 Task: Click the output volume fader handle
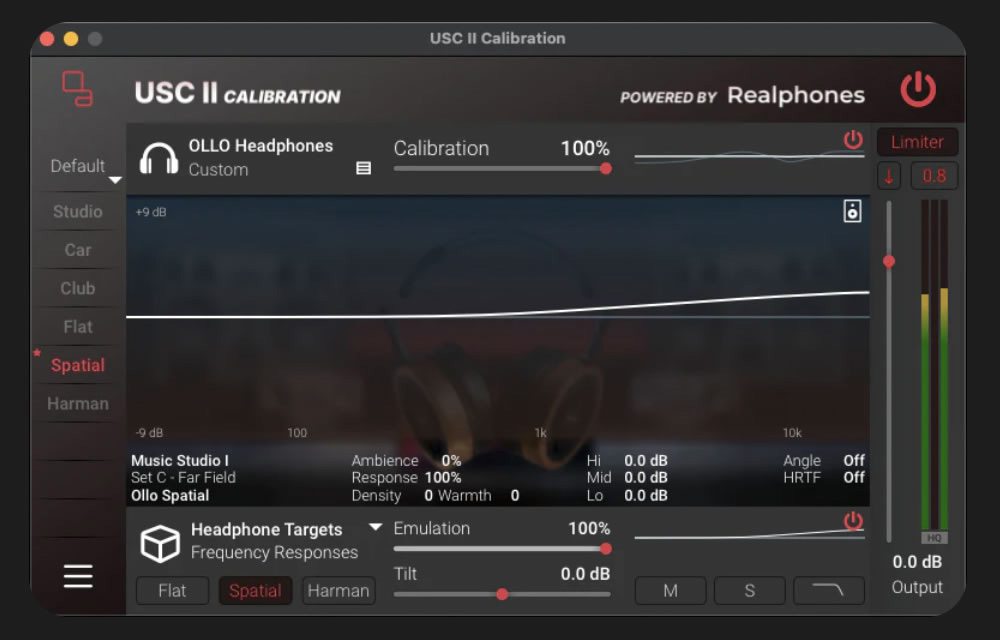tap(888, 261)
